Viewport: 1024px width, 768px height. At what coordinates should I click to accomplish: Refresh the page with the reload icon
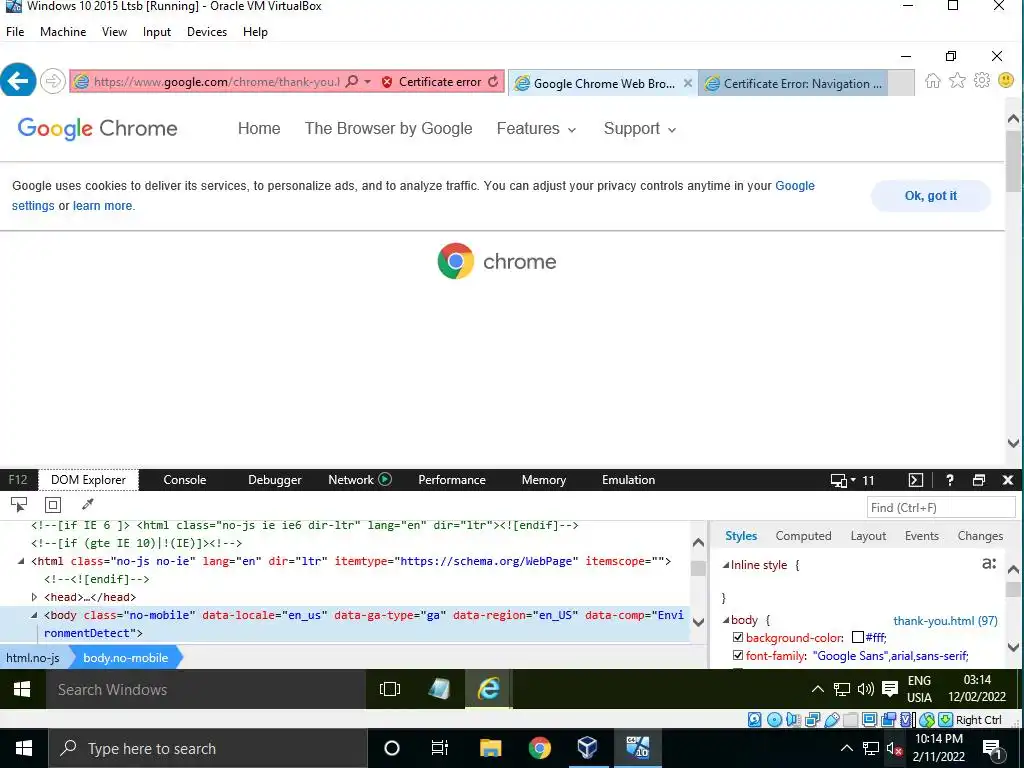click(493, 82)
